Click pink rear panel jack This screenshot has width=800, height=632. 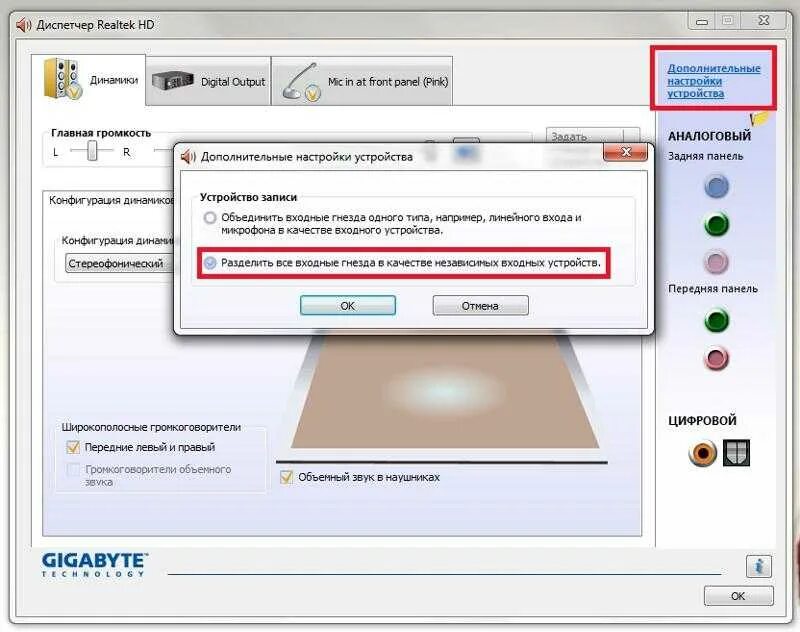pyautogui.click(x=716, y=262)
